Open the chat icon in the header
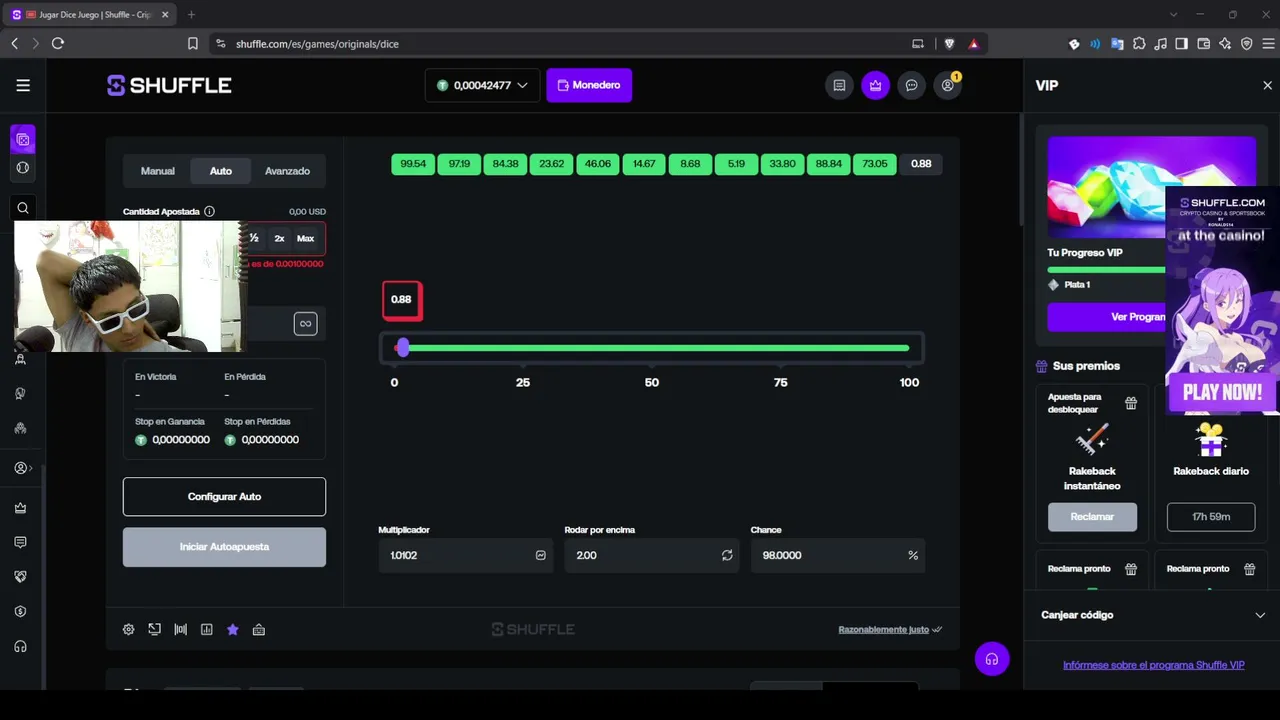The width and height of the screenshot is (1280, 720). click(x=911, y=85)
